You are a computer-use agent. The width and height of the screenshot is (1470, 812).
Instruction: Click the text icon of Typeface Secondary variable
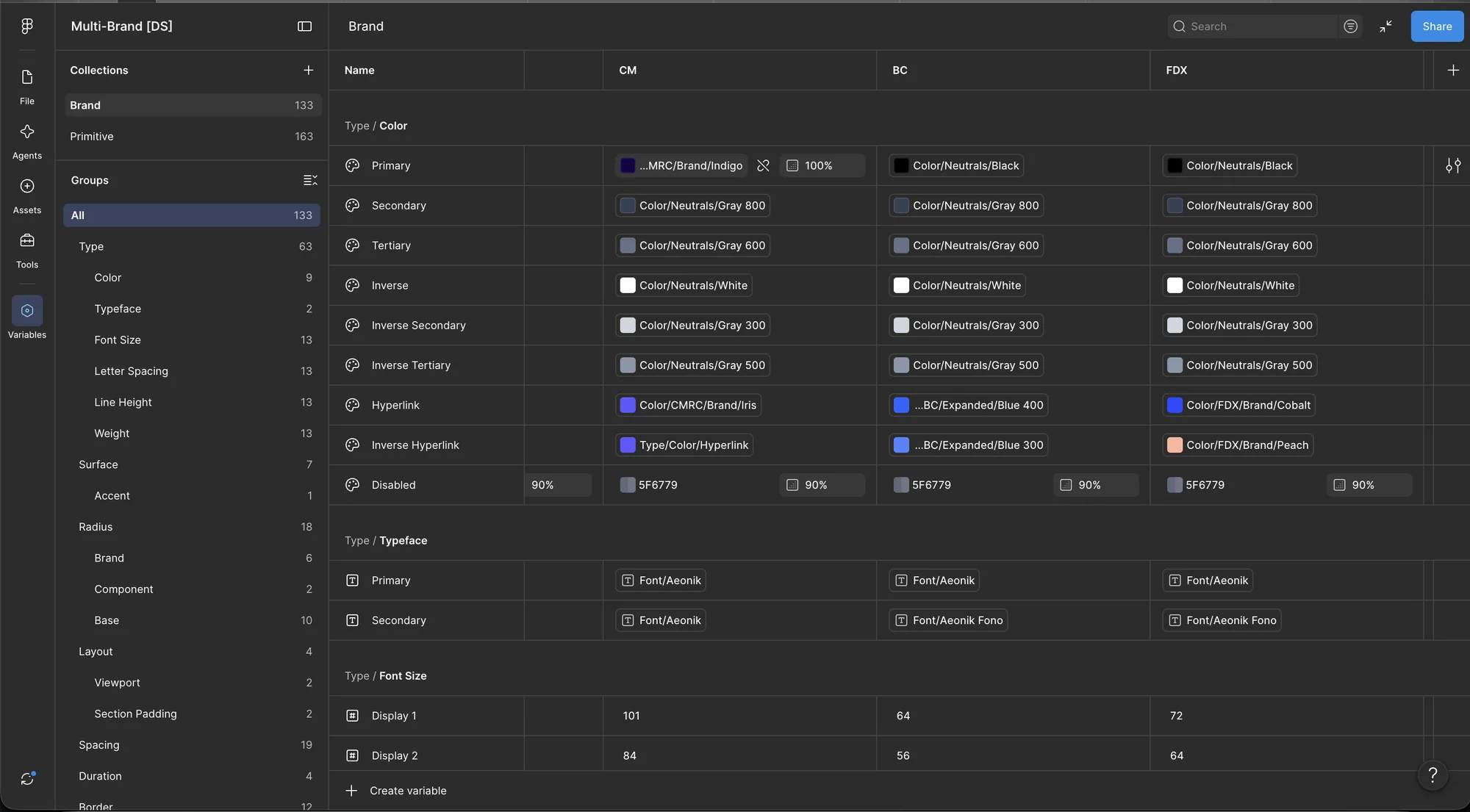click(353, 620)
